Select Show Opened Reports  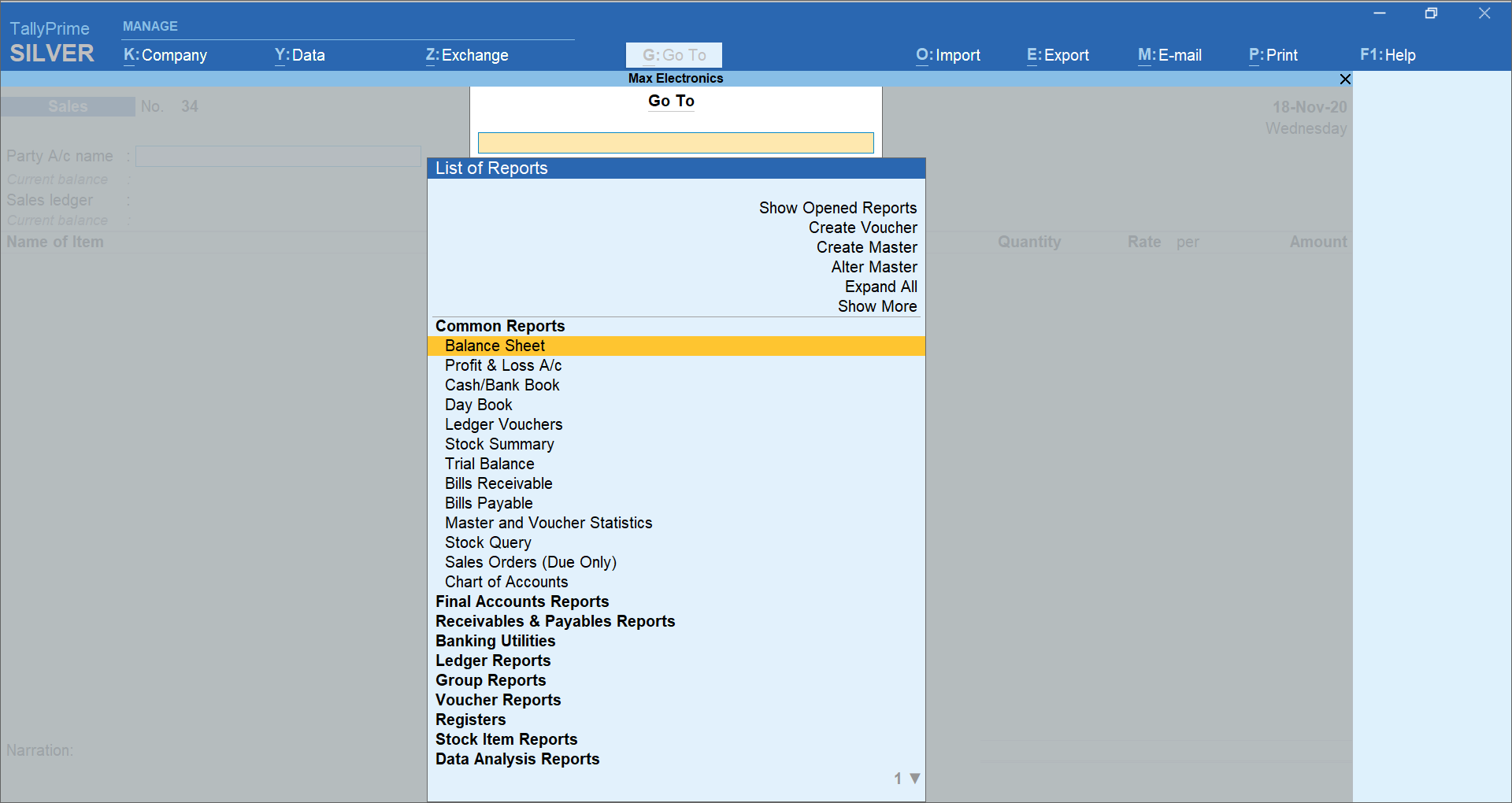tap(837, 208)
